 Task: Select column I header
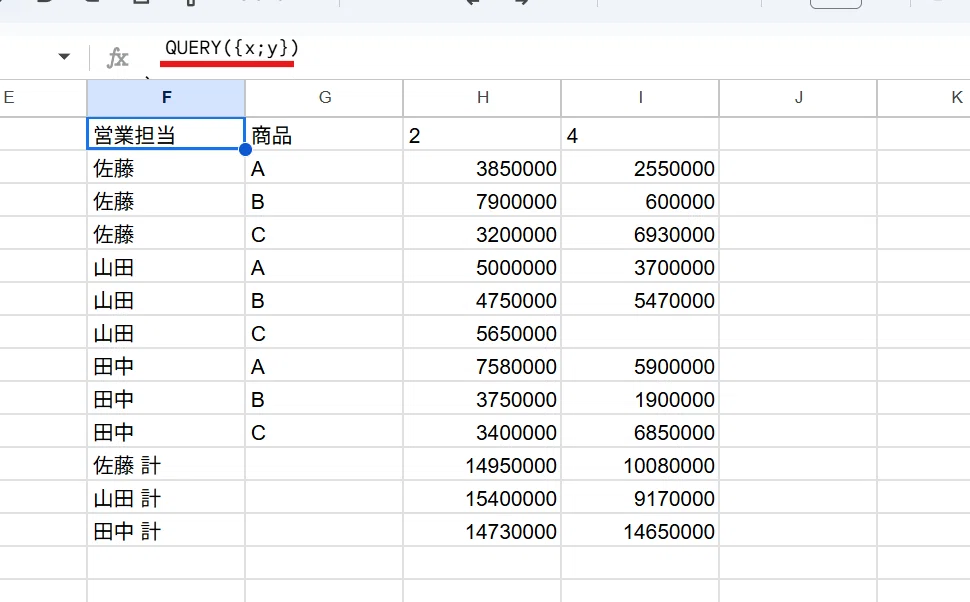click(x=640, y=97)
